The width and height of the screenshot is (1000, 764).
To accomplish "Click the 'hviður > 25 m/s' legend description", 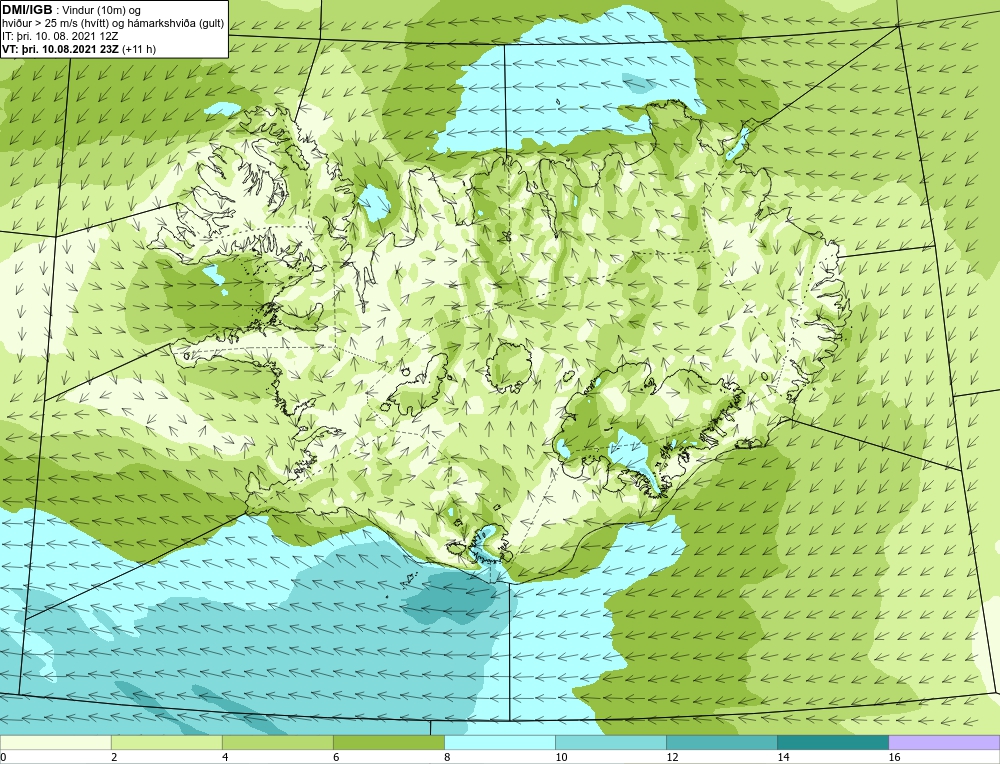I will [x=113, y=24].
